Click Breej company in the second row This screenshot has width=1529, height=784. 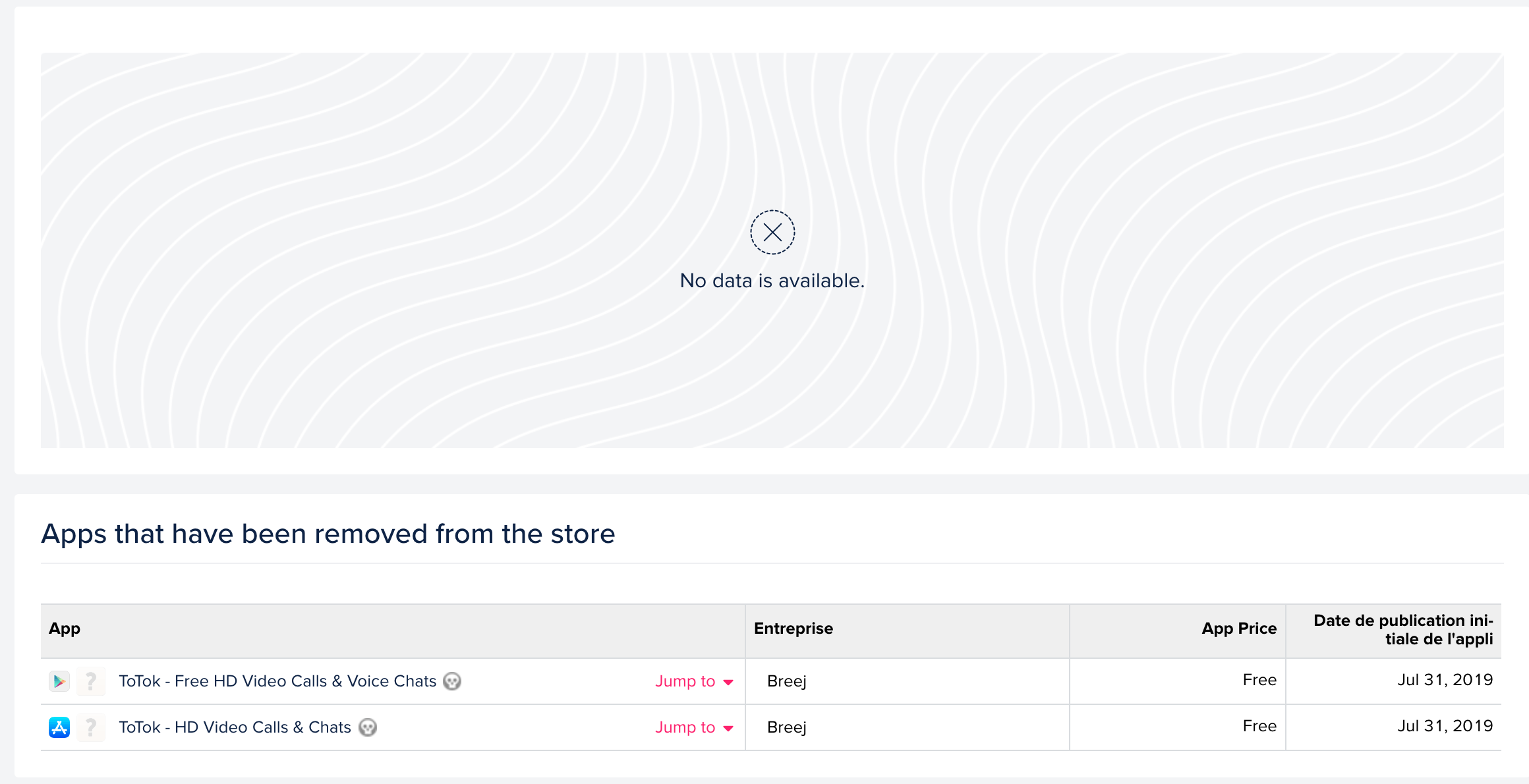[787, 727]
